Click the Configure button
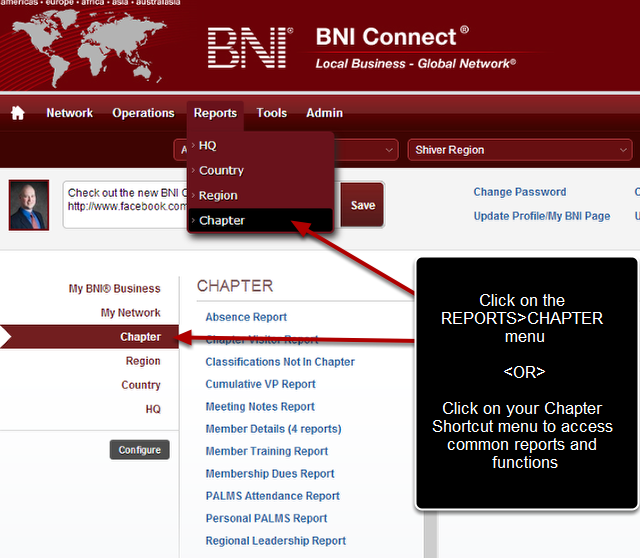 click(x=139, y=450)
